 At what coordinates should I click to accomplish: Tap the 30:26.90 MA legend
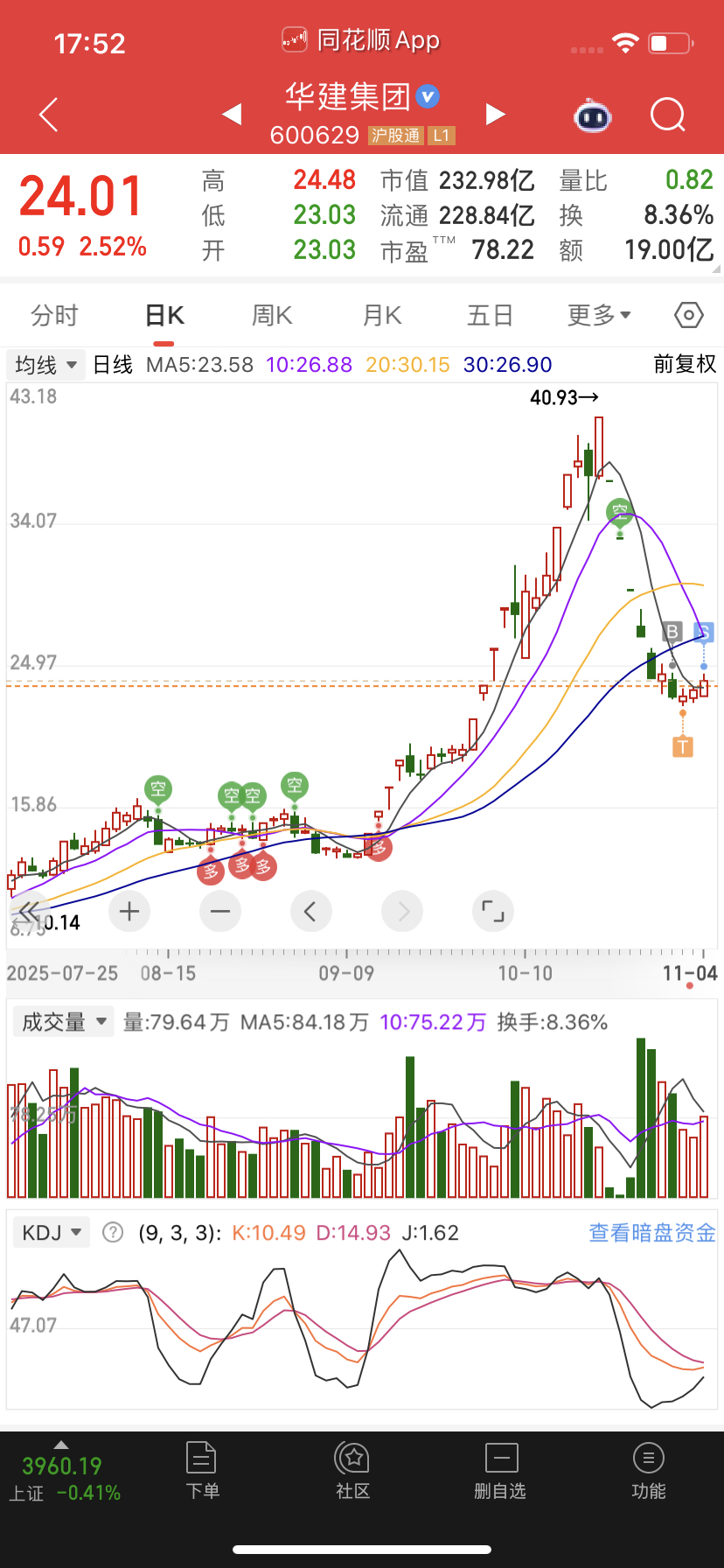[507, 365]
